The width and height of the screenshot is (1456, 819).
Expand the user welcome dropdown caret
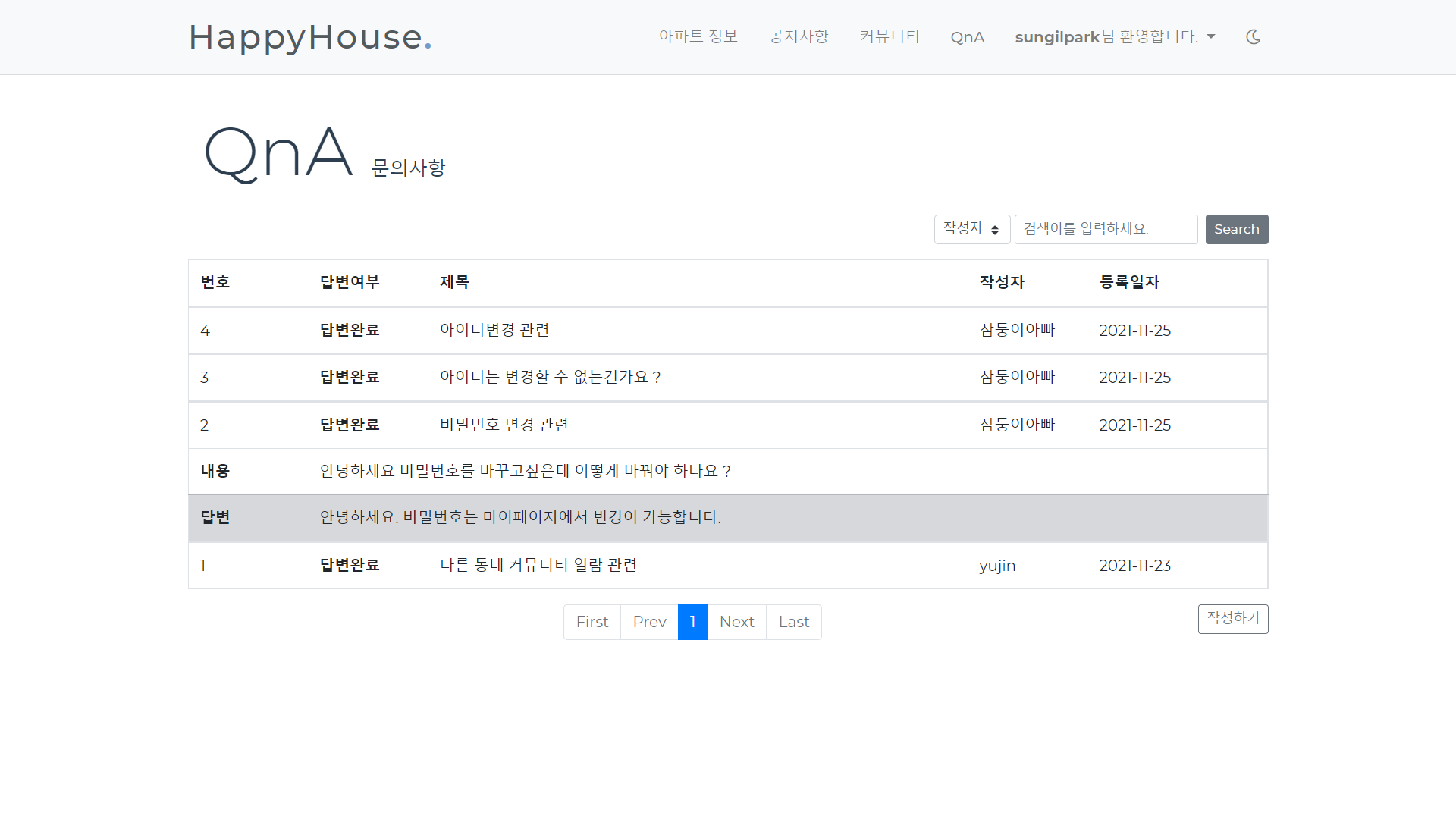pyautogui.click(x=1211, y=36)
